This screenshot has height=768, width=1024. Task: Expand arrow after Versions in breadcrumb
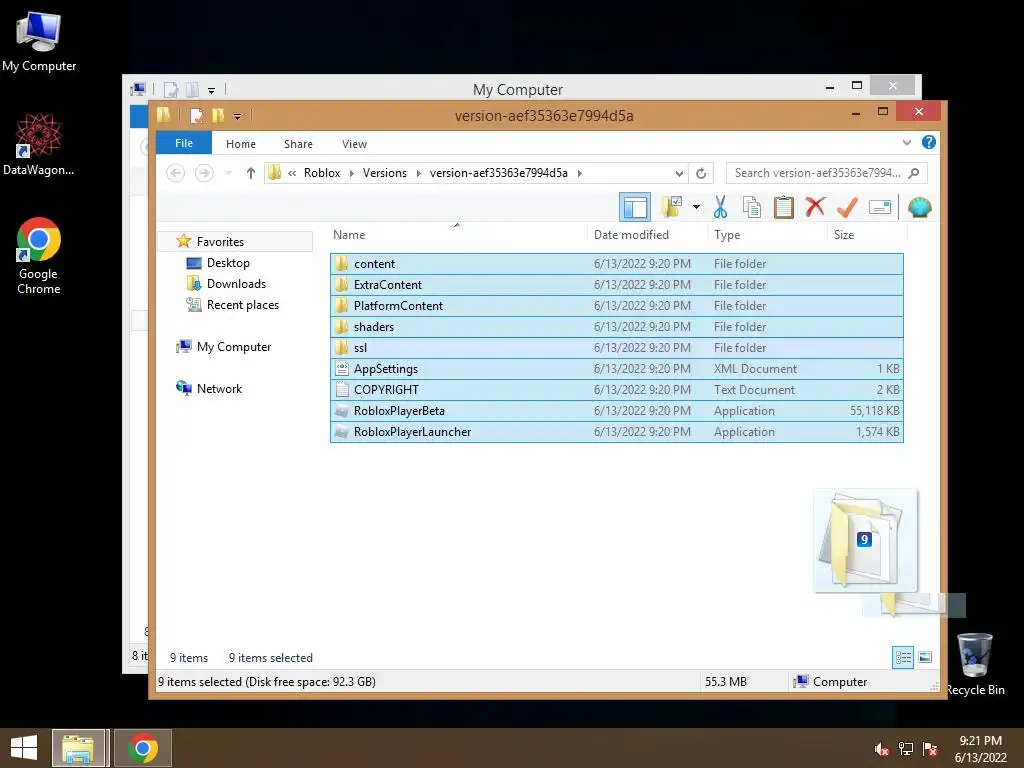pos(419,173)
